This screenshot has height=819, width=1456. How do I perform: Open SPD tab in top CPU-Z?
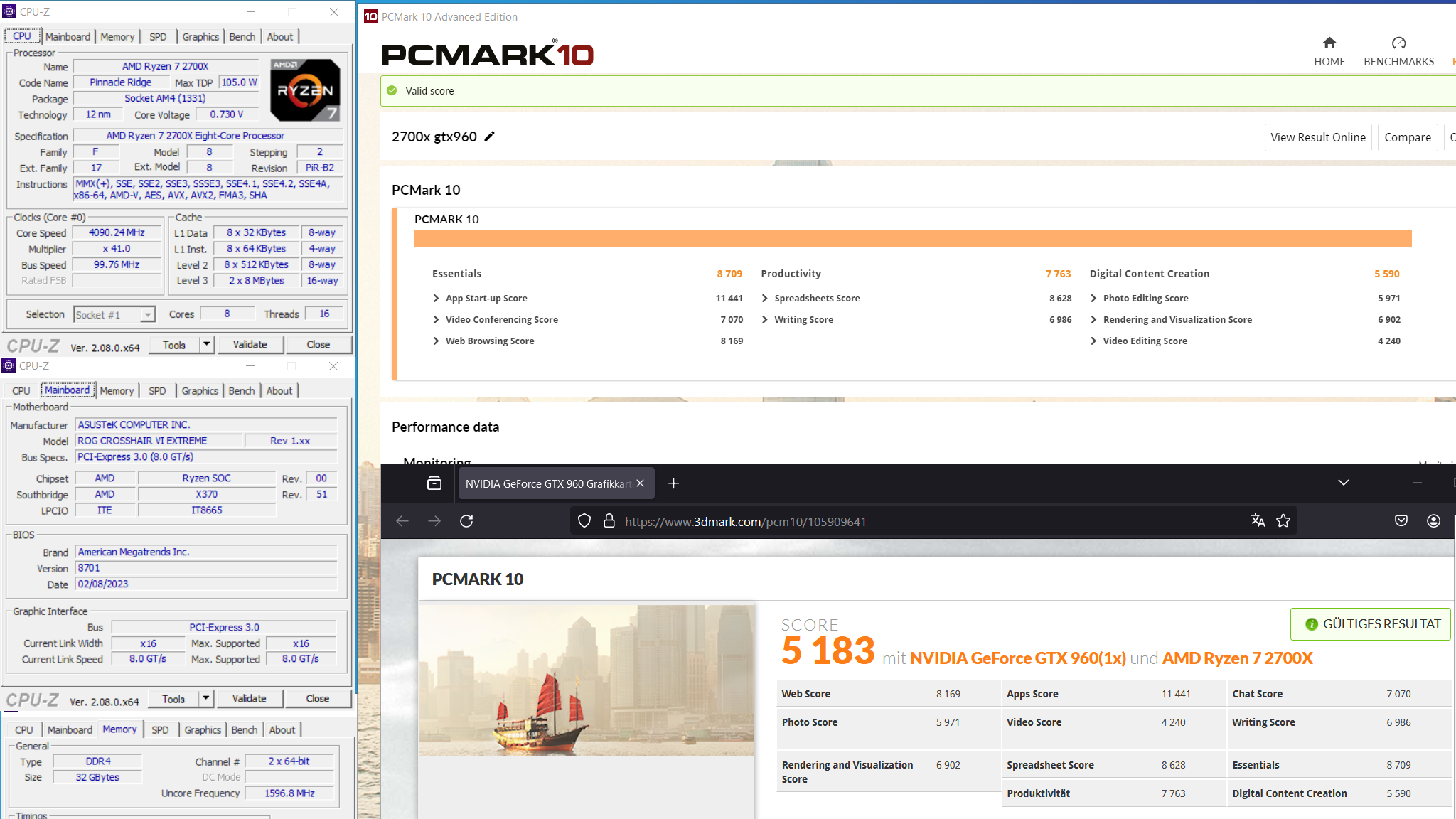point(158,37)
